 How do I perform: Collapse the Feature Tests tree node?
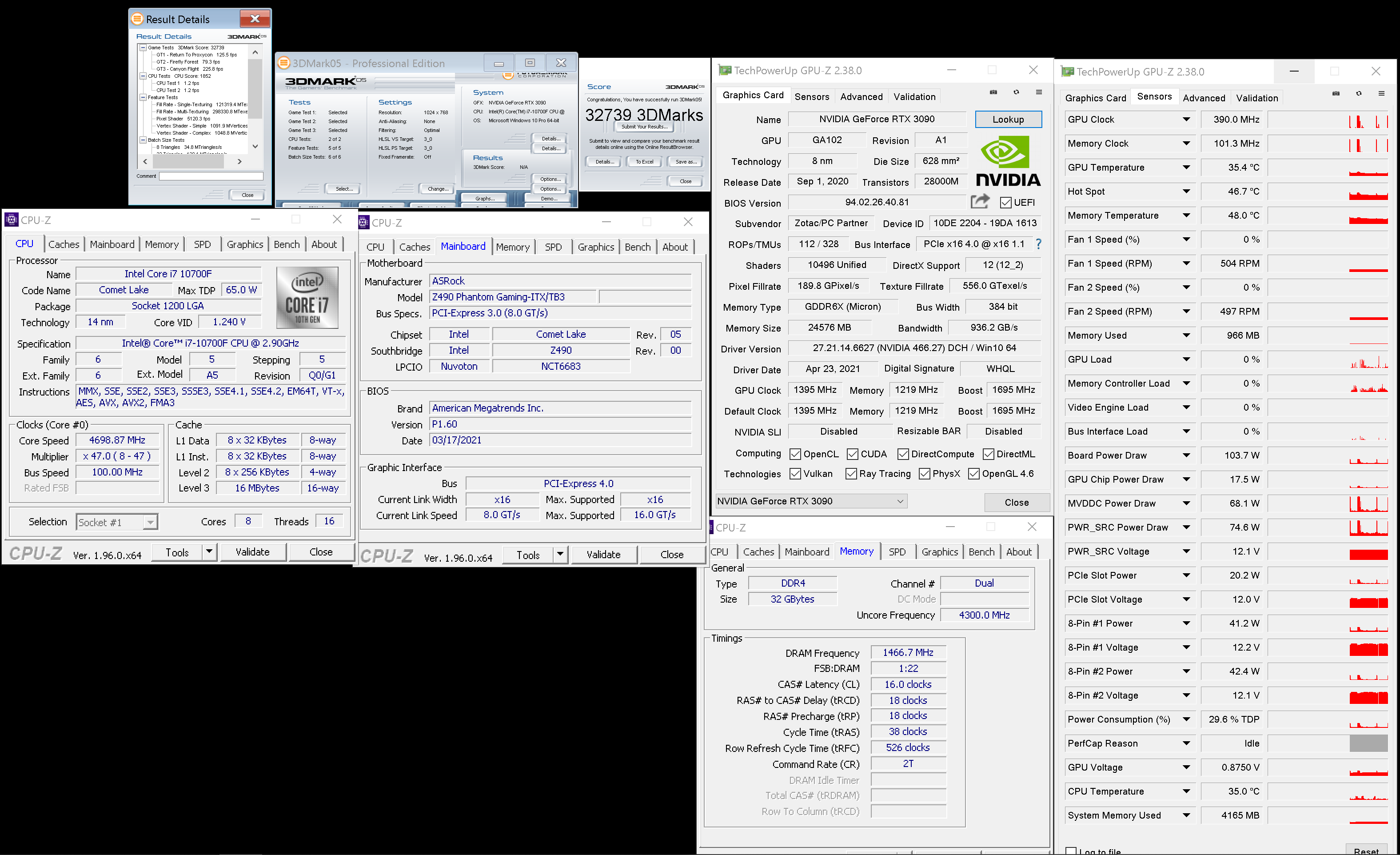click(x=143, y=97)
